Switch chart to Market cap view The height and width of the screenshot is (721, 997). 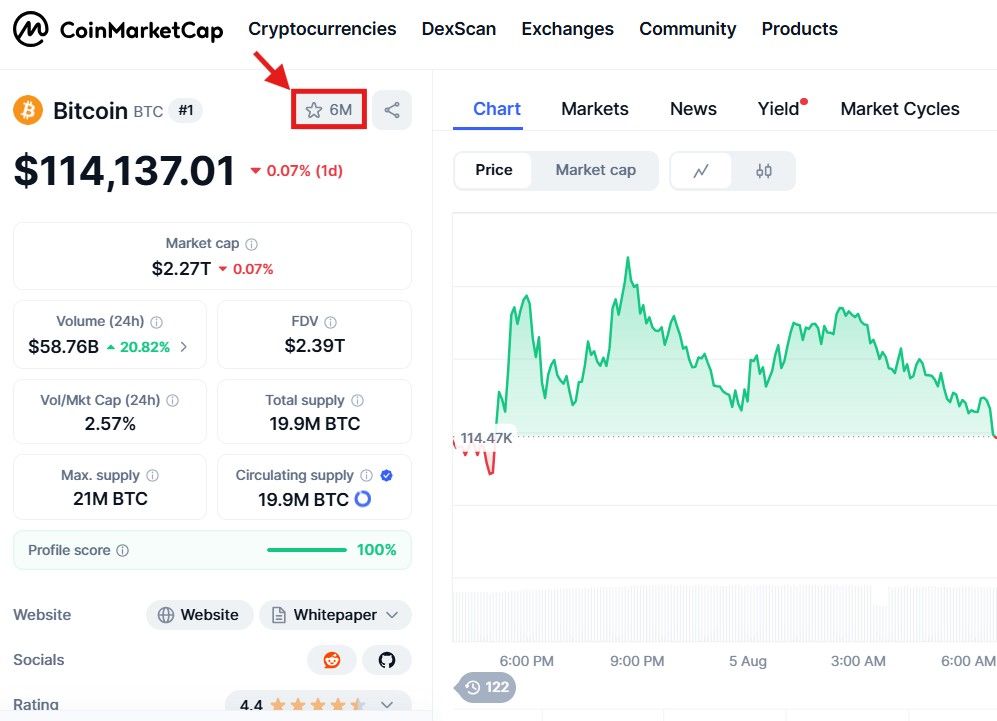(x=595, y=170)
